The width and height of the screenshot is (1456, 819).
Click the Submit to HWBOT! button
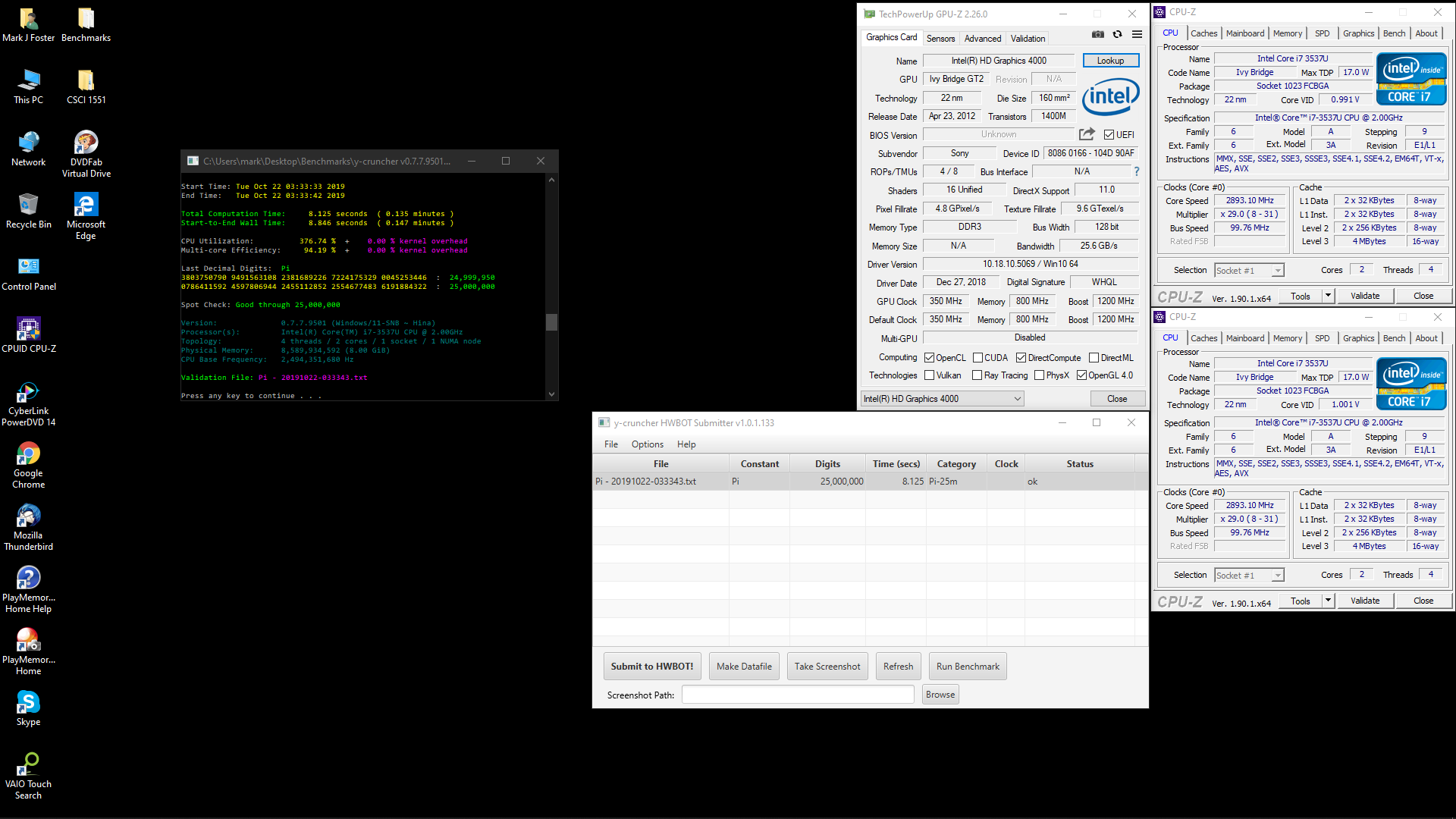[652, 667]
